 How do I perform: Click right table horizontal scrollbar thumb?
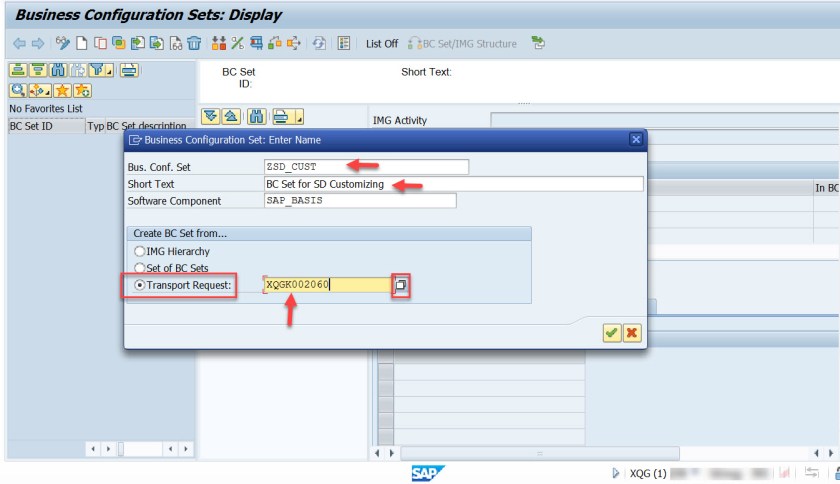point(540,453)
